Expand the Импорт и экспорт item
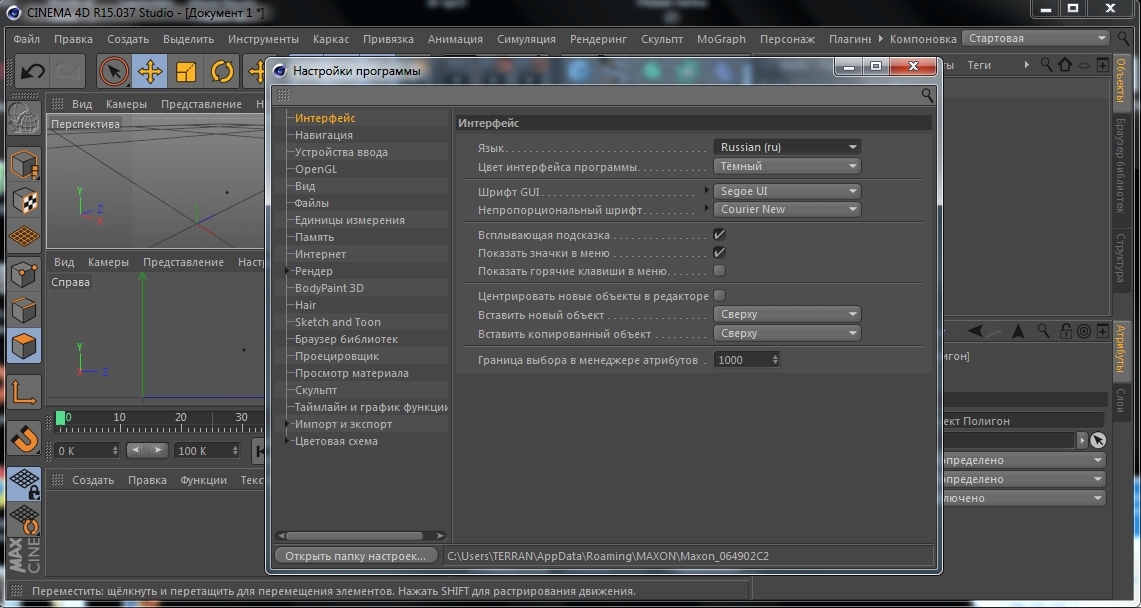Screen dimensions: 1141x608 pyautogui.click(x=287, y=424)
